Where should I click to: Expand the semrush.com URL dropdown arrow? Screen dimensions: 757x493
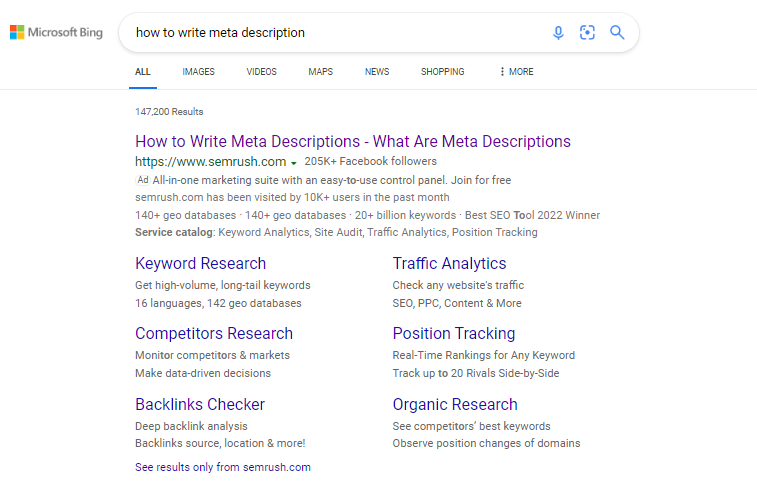coord(294,162)
